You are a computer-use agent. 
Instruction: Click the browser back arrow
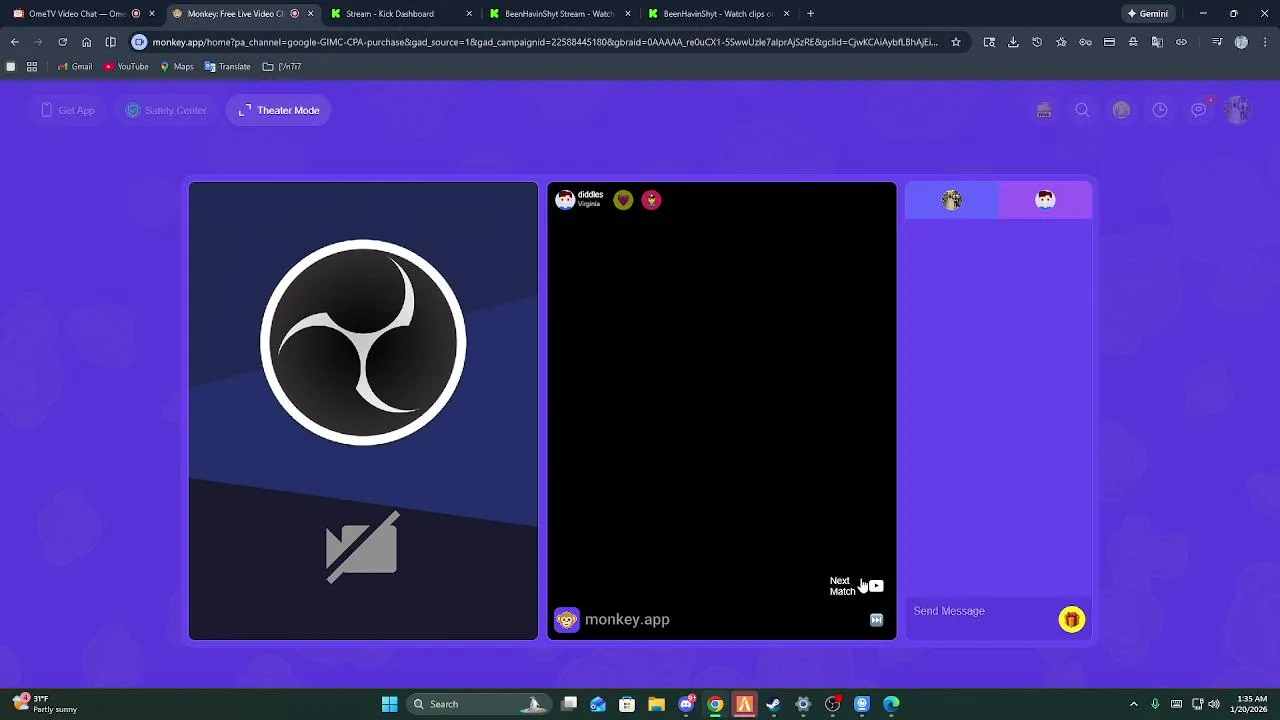click(14, 42)
